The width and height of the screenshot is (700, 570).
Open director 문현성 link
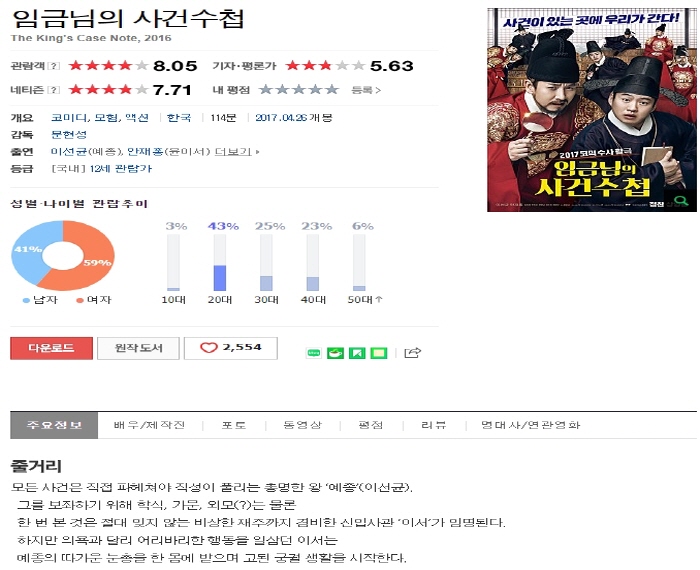(x=69, y=134)
